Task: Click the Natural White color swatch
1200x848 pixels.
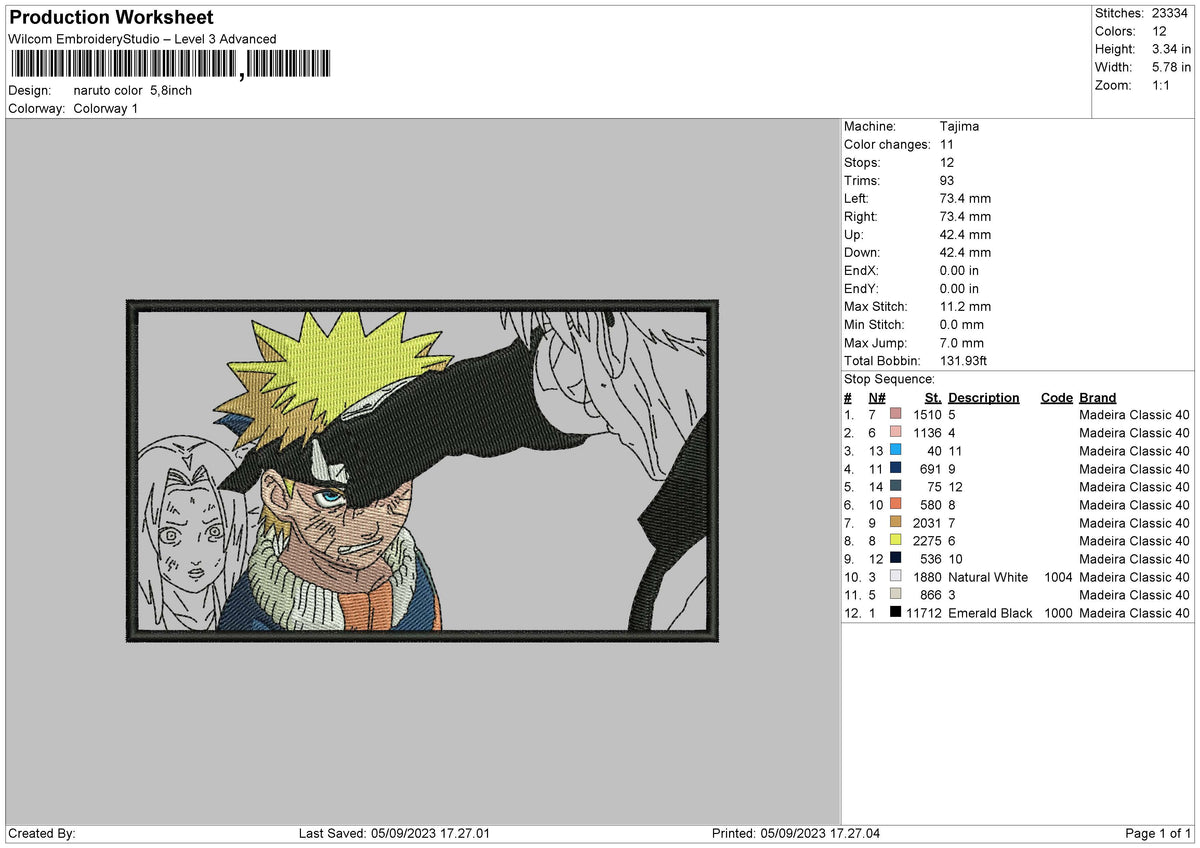Action: [x=895, y=577]
